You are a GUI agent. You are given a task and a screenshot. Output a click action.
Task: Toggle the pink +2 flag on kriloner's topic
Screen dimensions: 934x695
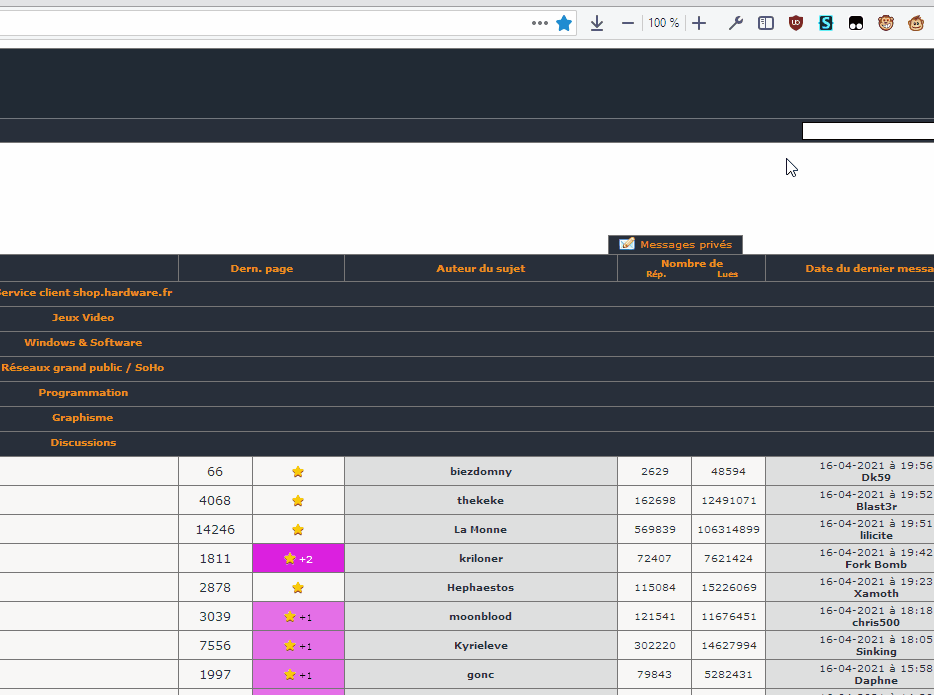pos(297,558)
